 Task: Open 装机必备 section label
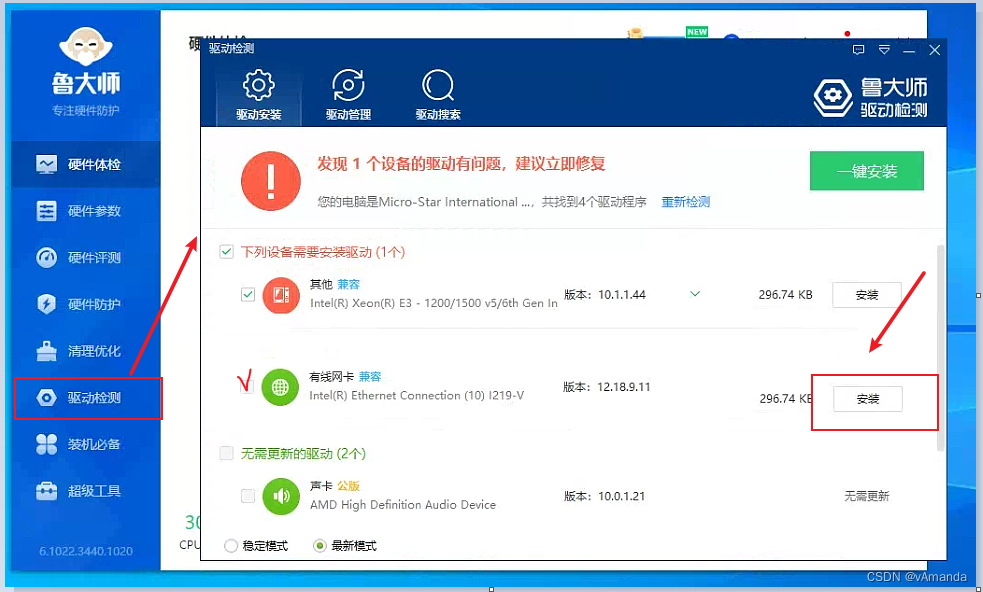pos(94,444)
